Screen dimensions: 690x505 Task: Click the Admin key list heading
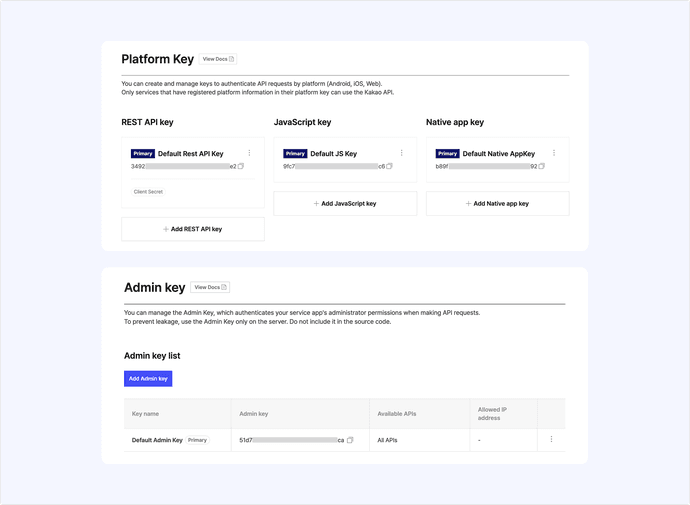(x=152, y=356)
